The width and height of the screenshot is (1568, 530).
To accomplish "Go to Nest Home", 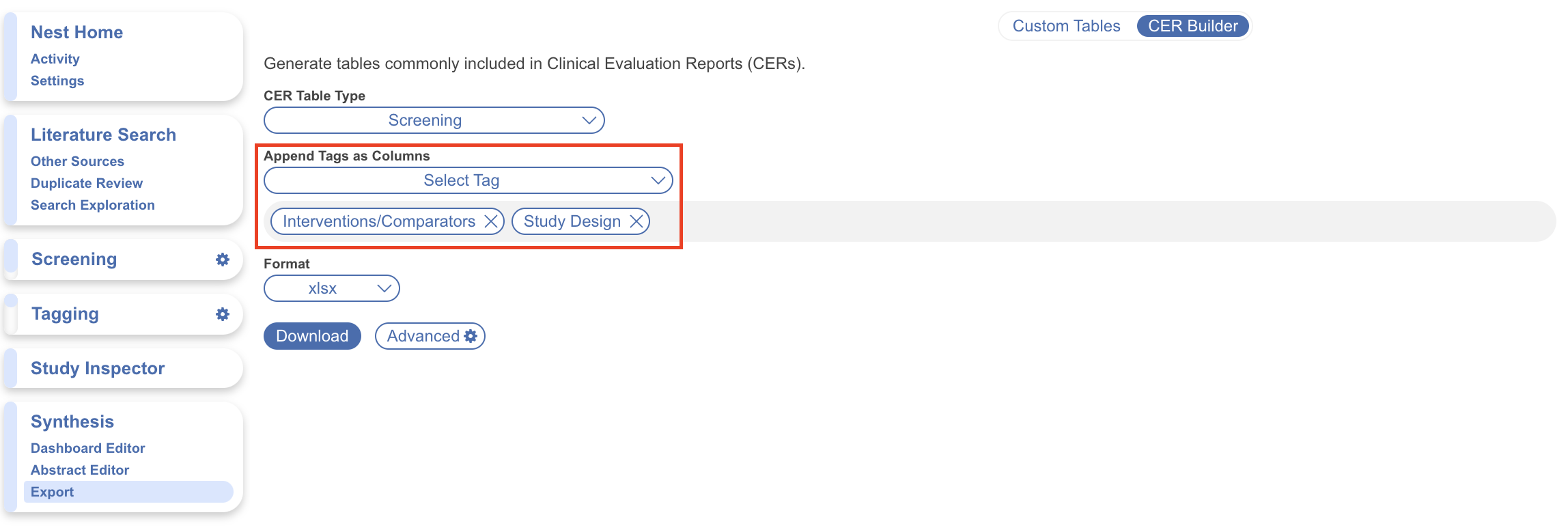I will [x=77, y=32].
